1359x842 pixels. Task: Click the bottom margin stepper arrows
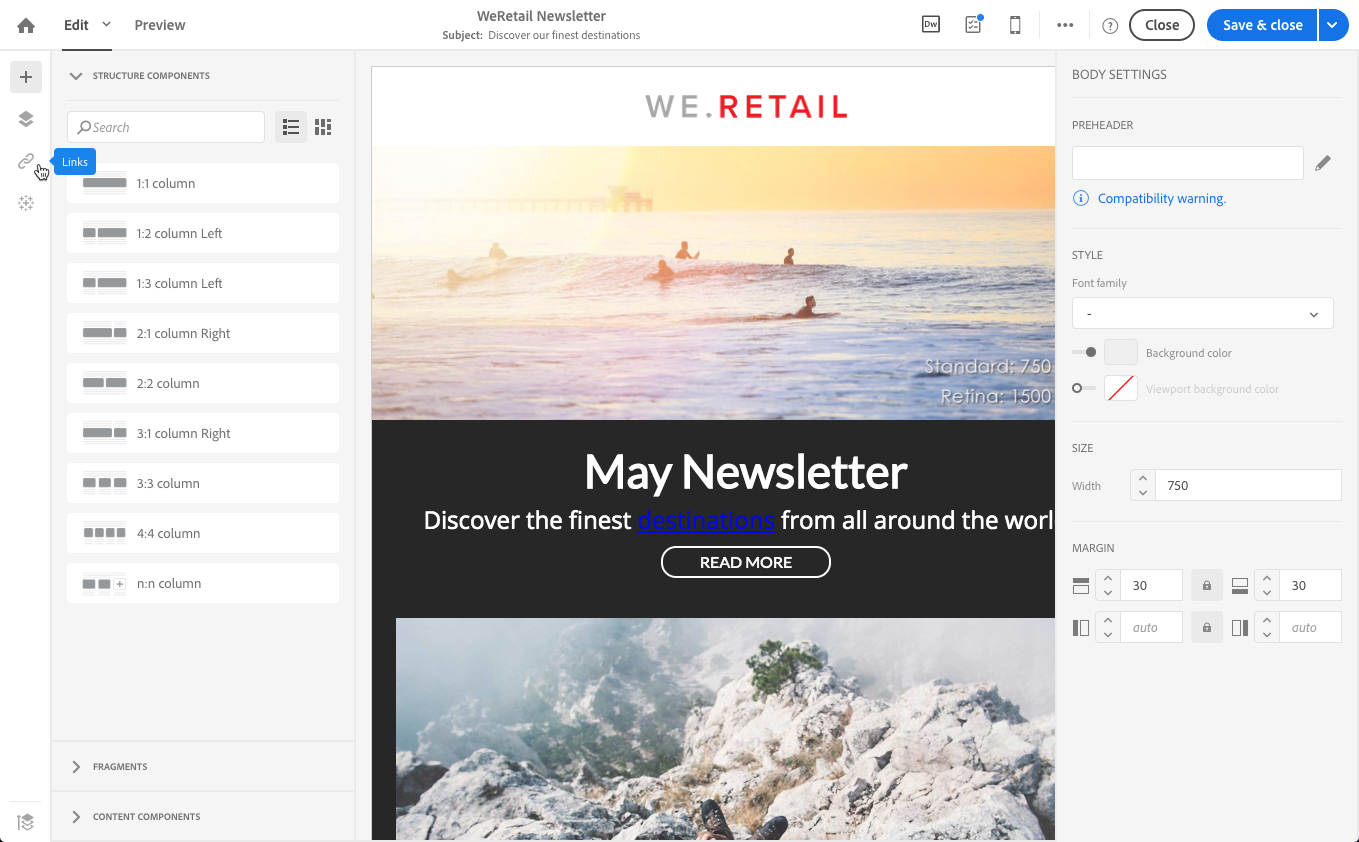pos(1267,585)
